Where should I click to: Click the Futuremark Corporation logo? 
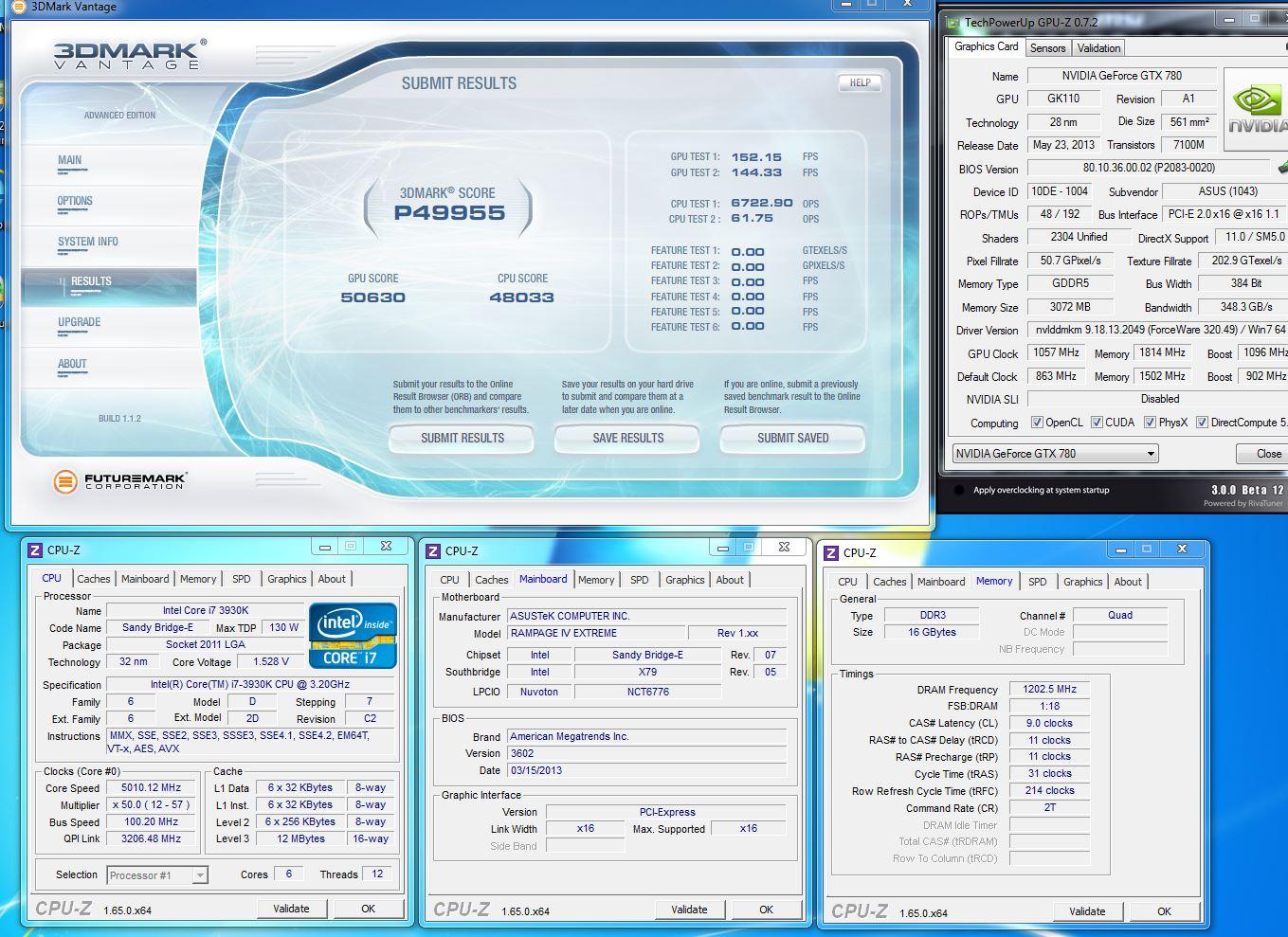click(x=120, y=481)
